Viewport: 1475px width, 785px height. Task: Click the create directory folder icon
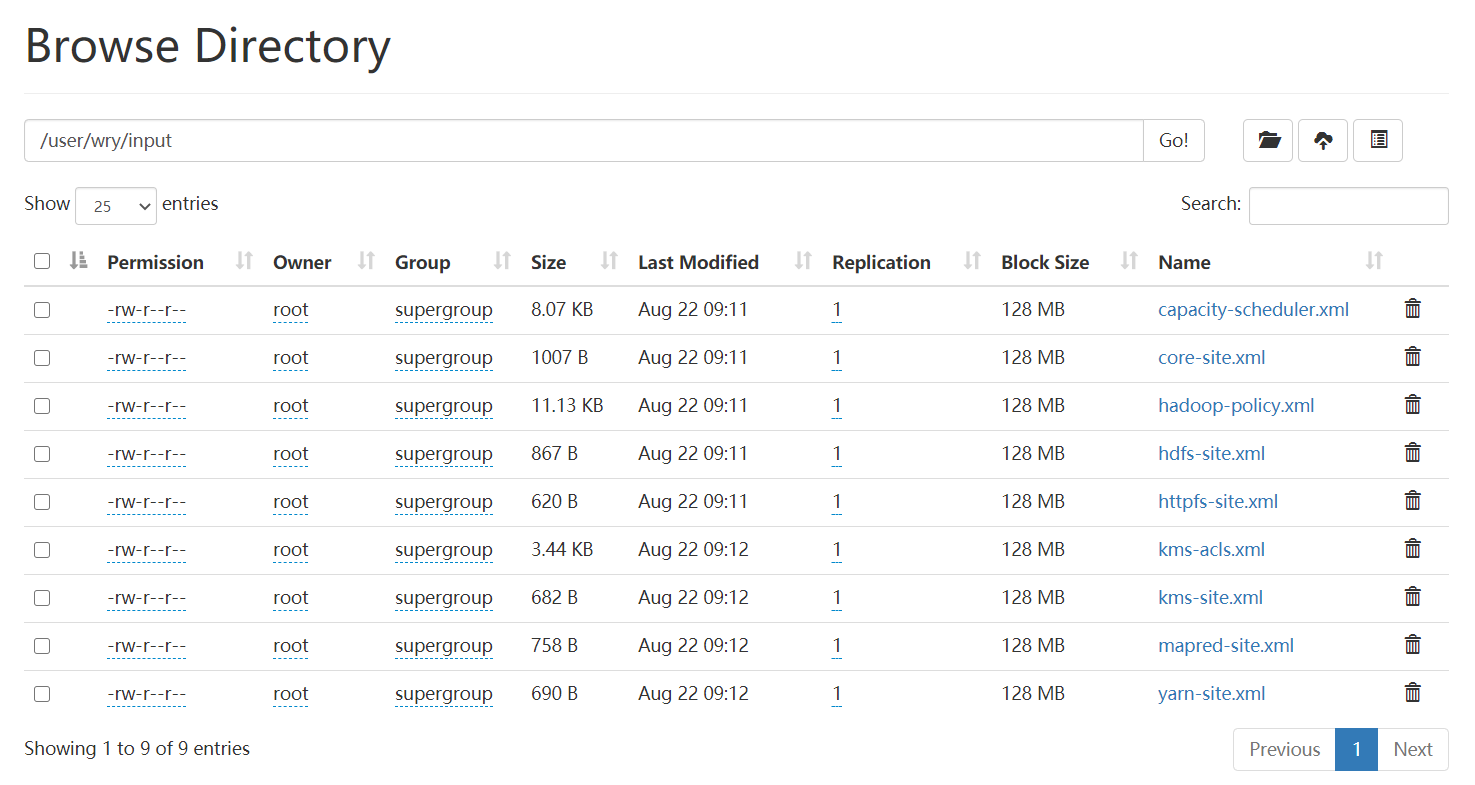1268,141
